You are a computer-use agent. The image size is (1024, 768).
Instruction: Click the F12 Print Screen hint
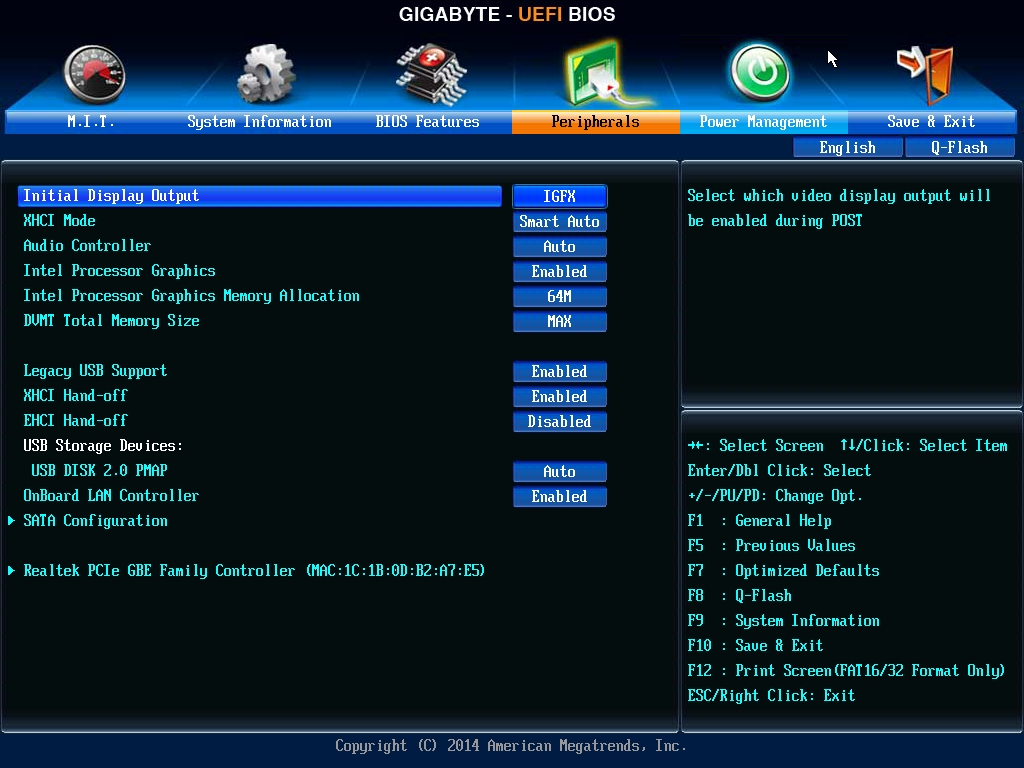coord(846,670)
